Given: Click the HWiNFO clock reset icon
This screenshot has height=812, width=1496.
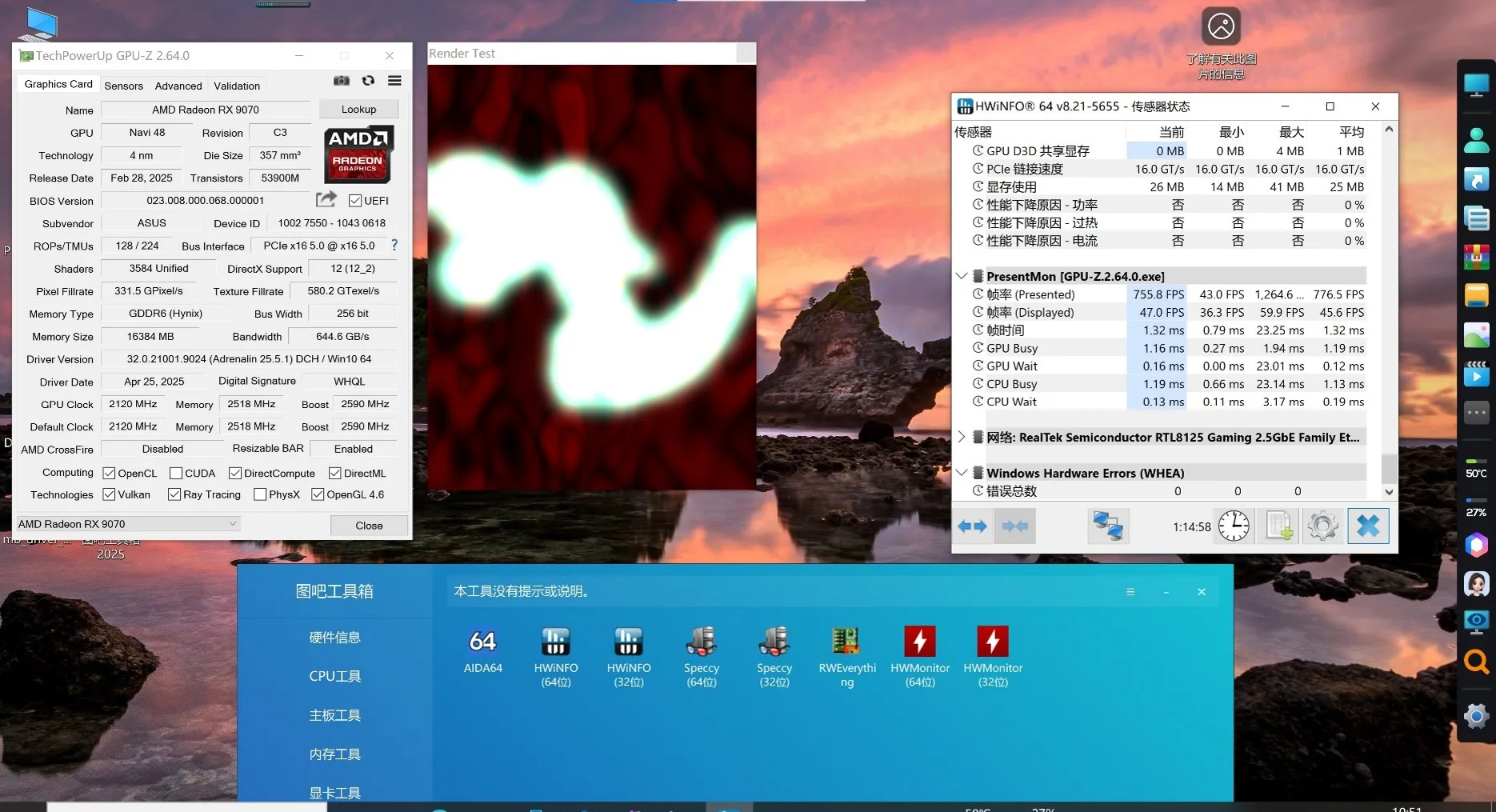Looking at the screenshot, I should 1234,526.
